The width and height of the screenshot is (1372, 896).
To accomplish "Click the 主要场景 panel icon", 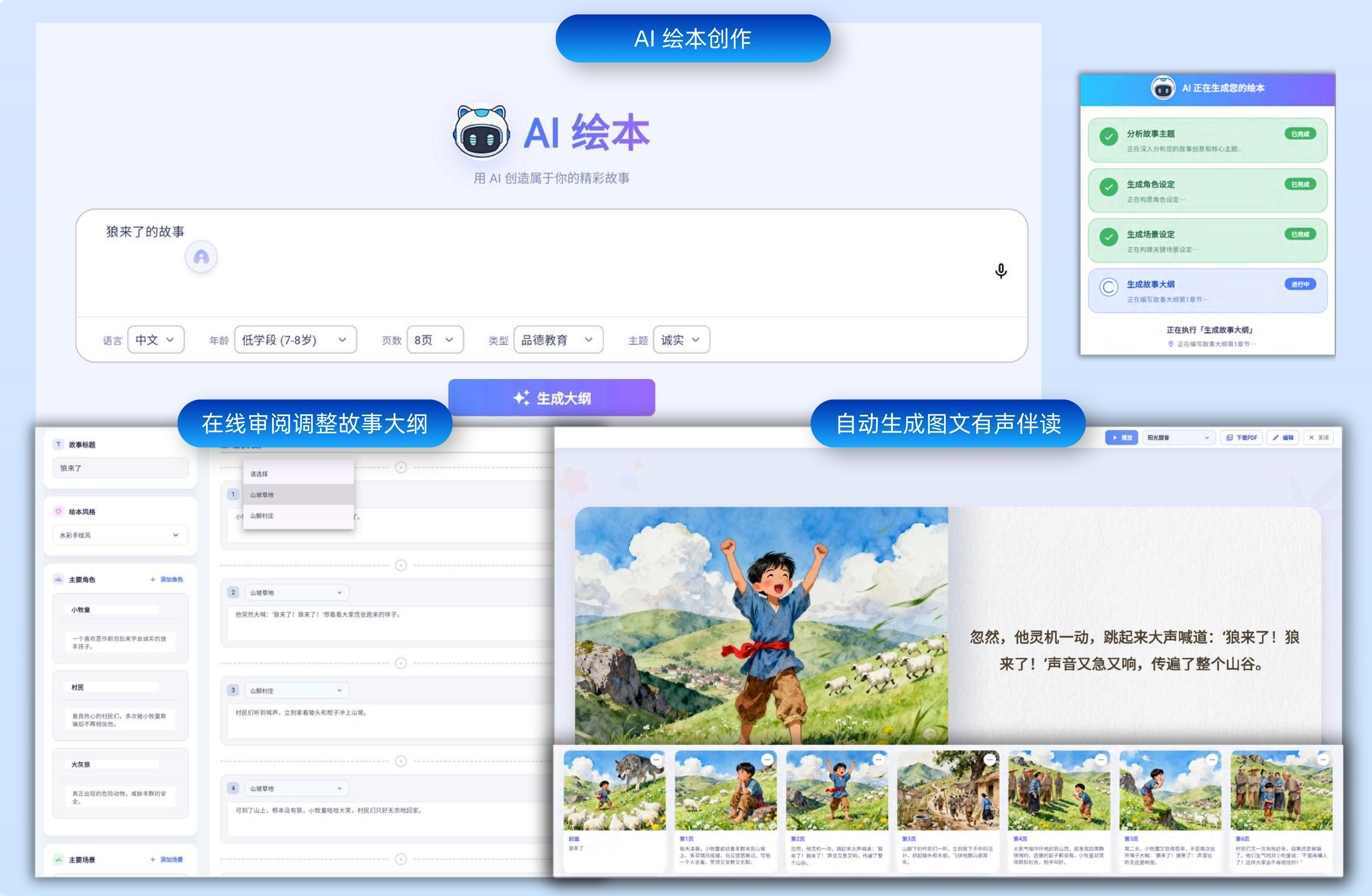I will click(58, 859).
